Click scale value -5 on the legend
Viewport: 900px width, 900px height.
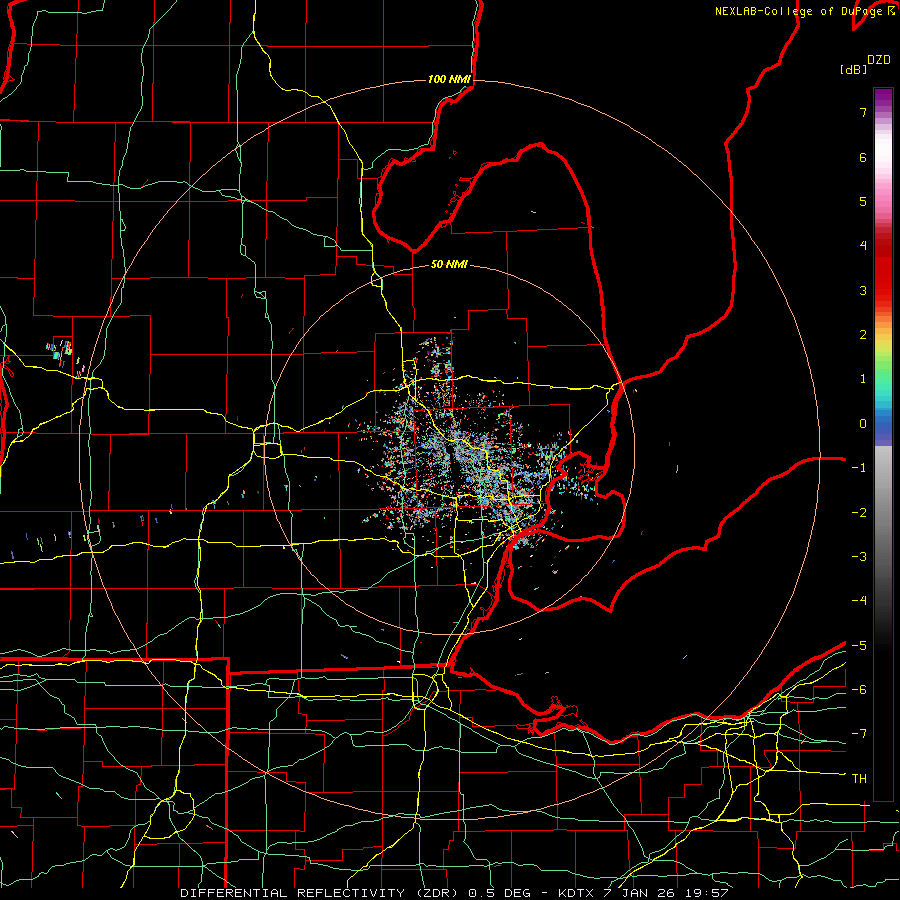[859, 646]
